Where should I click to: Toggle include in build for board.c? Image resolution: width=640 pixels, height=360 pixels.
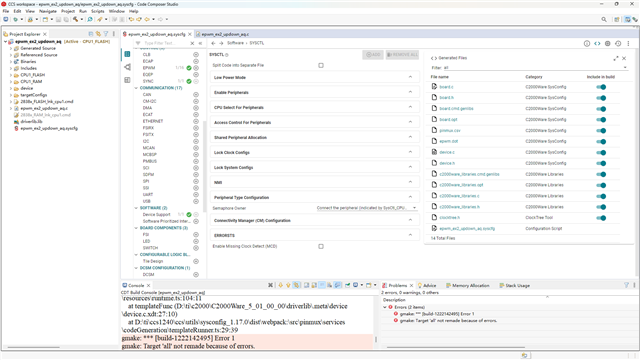tap(601, 87)
